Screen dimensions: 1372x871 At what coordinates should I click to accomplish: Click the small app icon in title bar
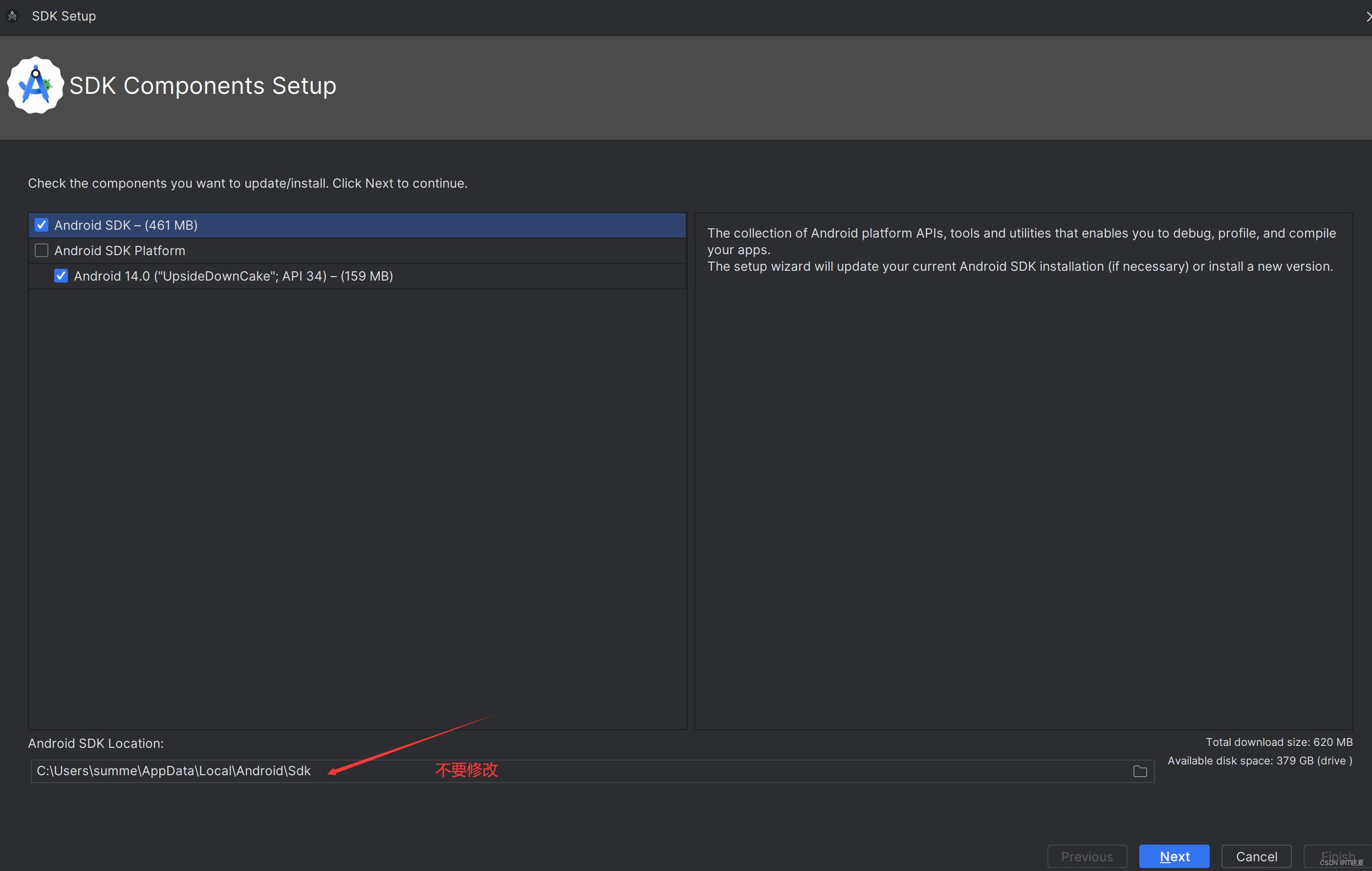13,16
